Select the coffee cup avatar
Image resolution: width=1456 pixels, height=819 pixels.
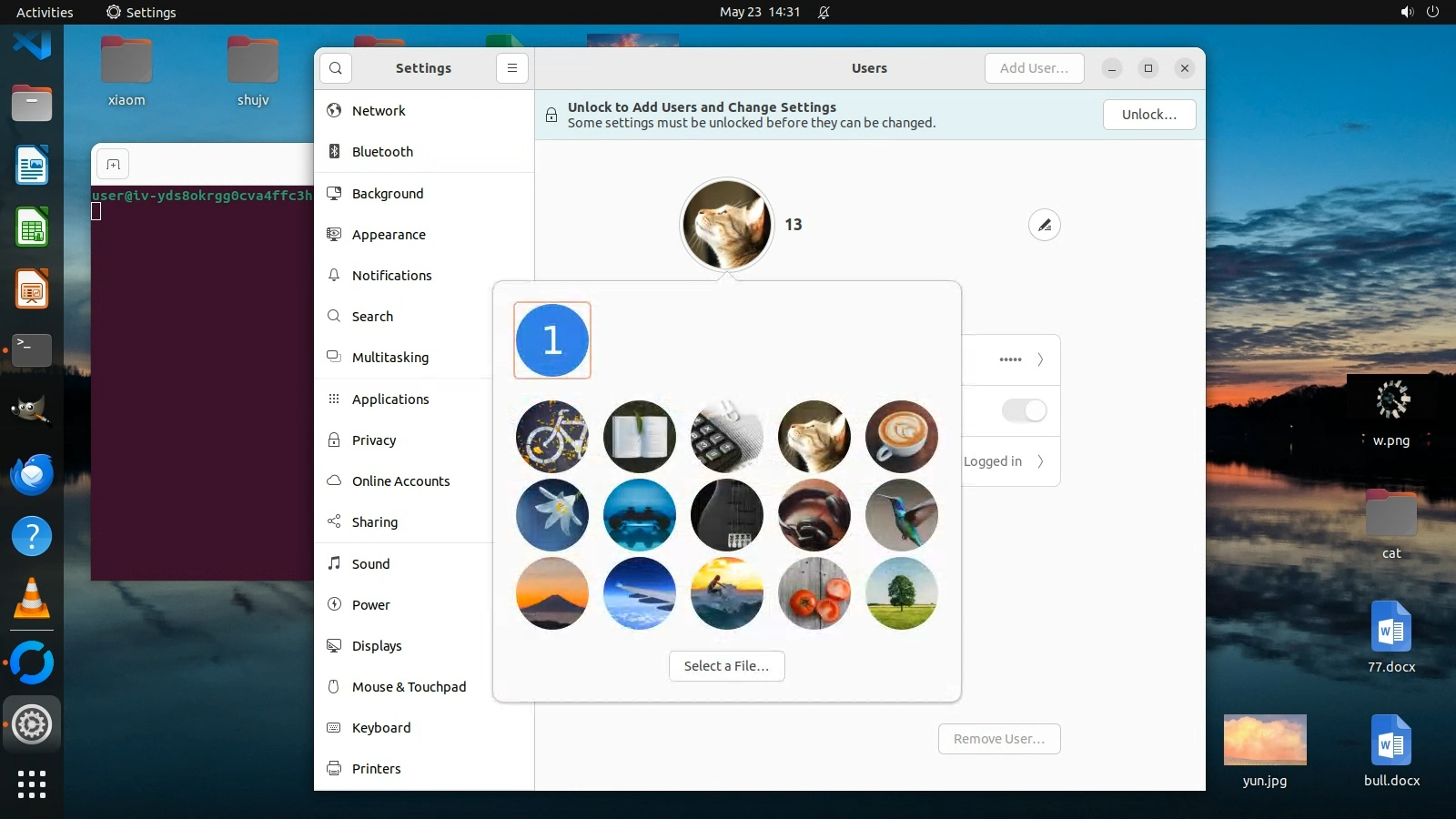[x=901, y=437]
